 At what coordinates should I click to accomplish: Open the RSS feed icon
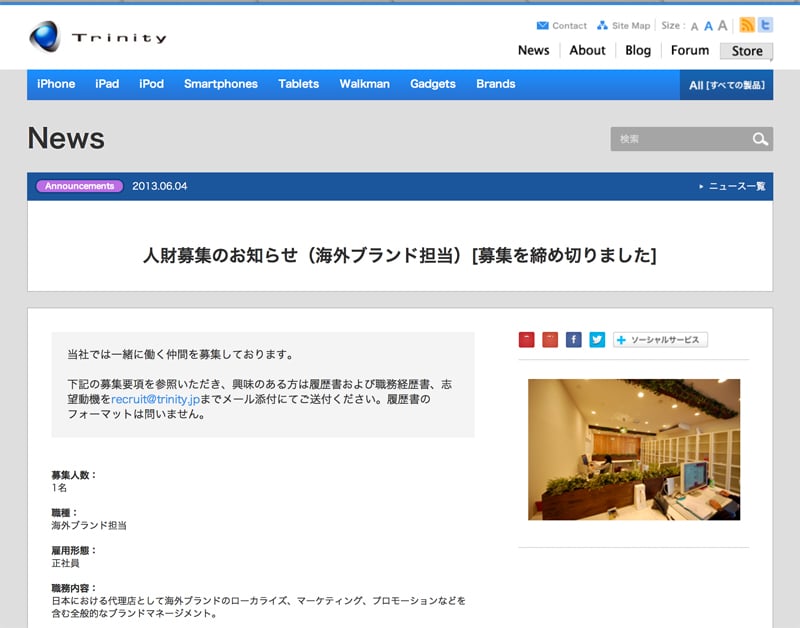tap(747, 25)
